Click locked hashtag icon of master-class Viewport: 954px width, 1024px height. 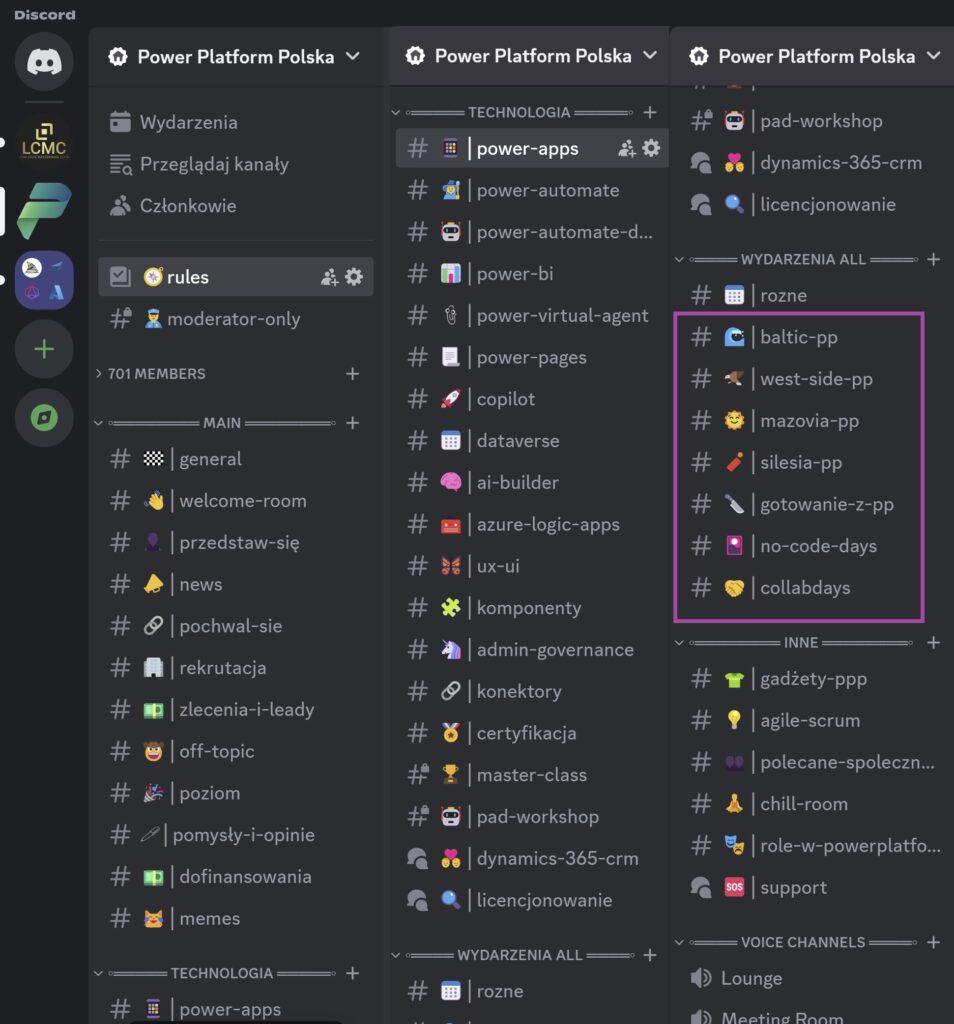click(x=419, y=775)
